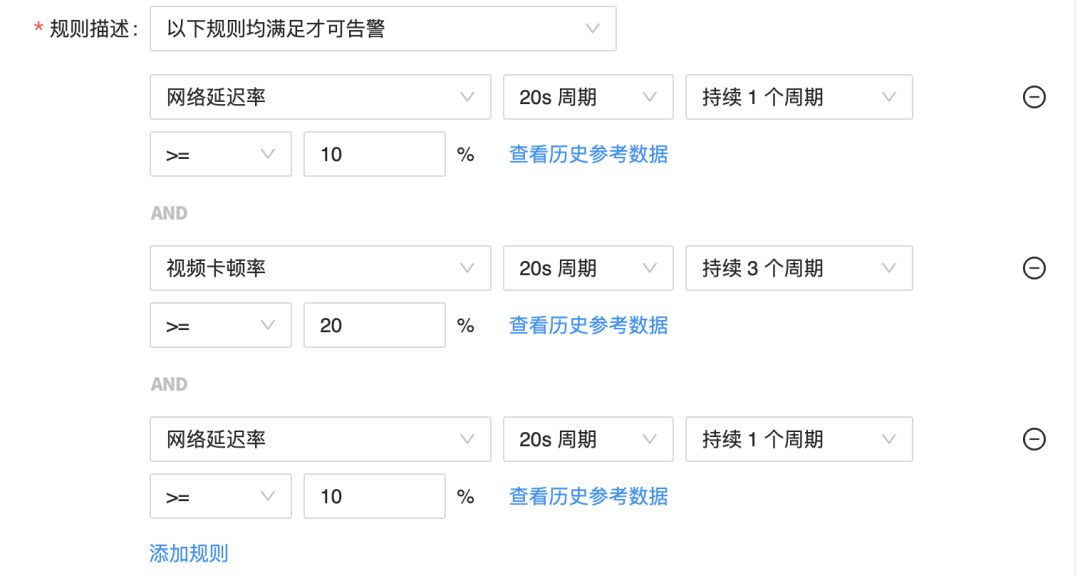Remove the first 网络延迟率 rule with minus icon
The image size is (1080, 576).
pos(1034,97)
